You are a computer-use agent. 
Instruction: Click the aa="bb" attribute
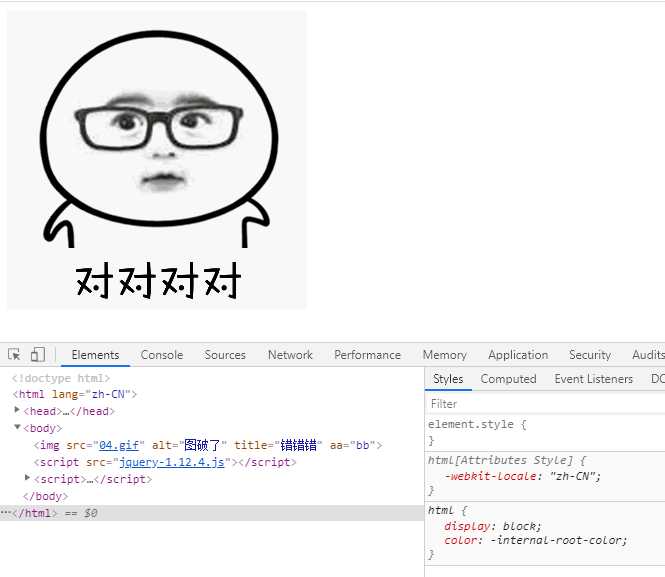pos(352,445)
